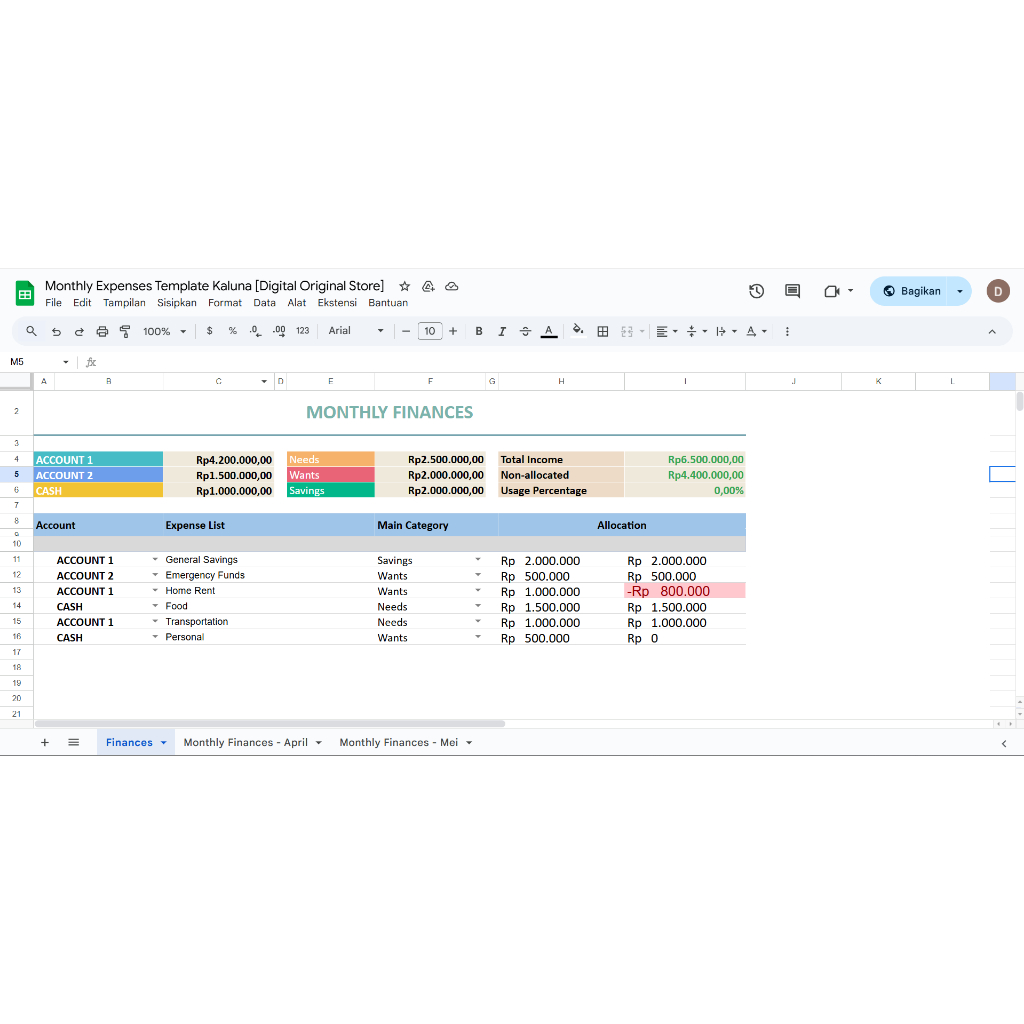Toggle bold formatting
This screenshot has height=1024, width=1024.
point(479,331)
